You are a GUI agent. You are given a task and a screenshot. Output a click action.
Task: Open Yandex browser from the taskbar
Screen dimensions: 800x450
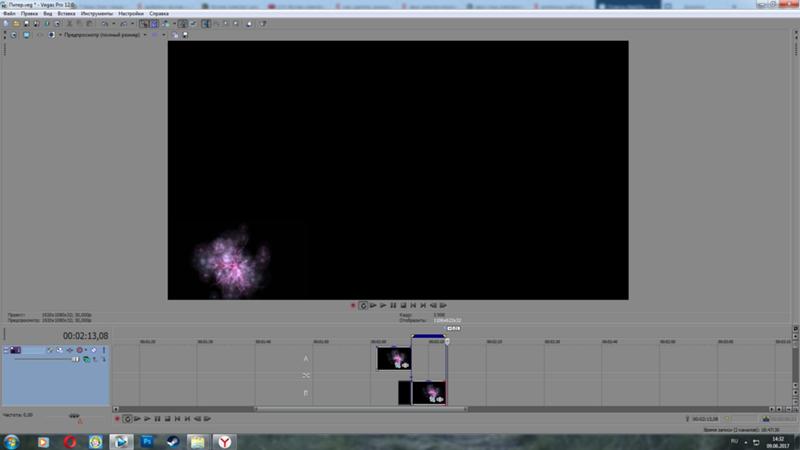point(226,440)
